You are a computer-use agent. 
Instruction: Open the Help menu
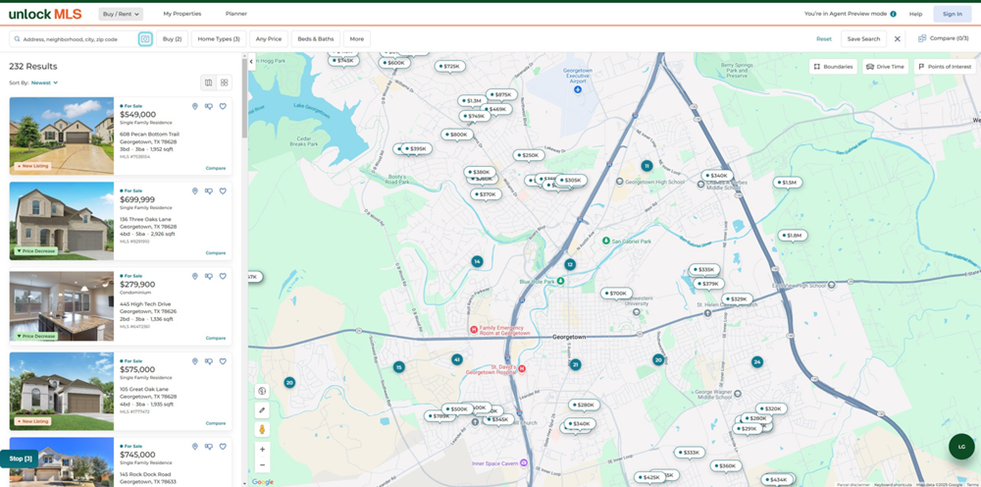pos(915,14)
